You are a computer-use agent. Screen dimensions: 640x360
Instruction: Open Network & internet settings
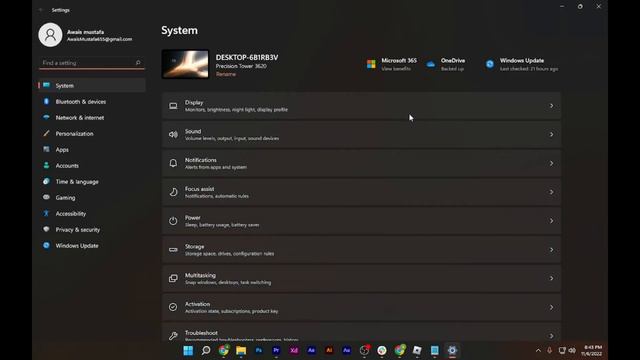92,118
